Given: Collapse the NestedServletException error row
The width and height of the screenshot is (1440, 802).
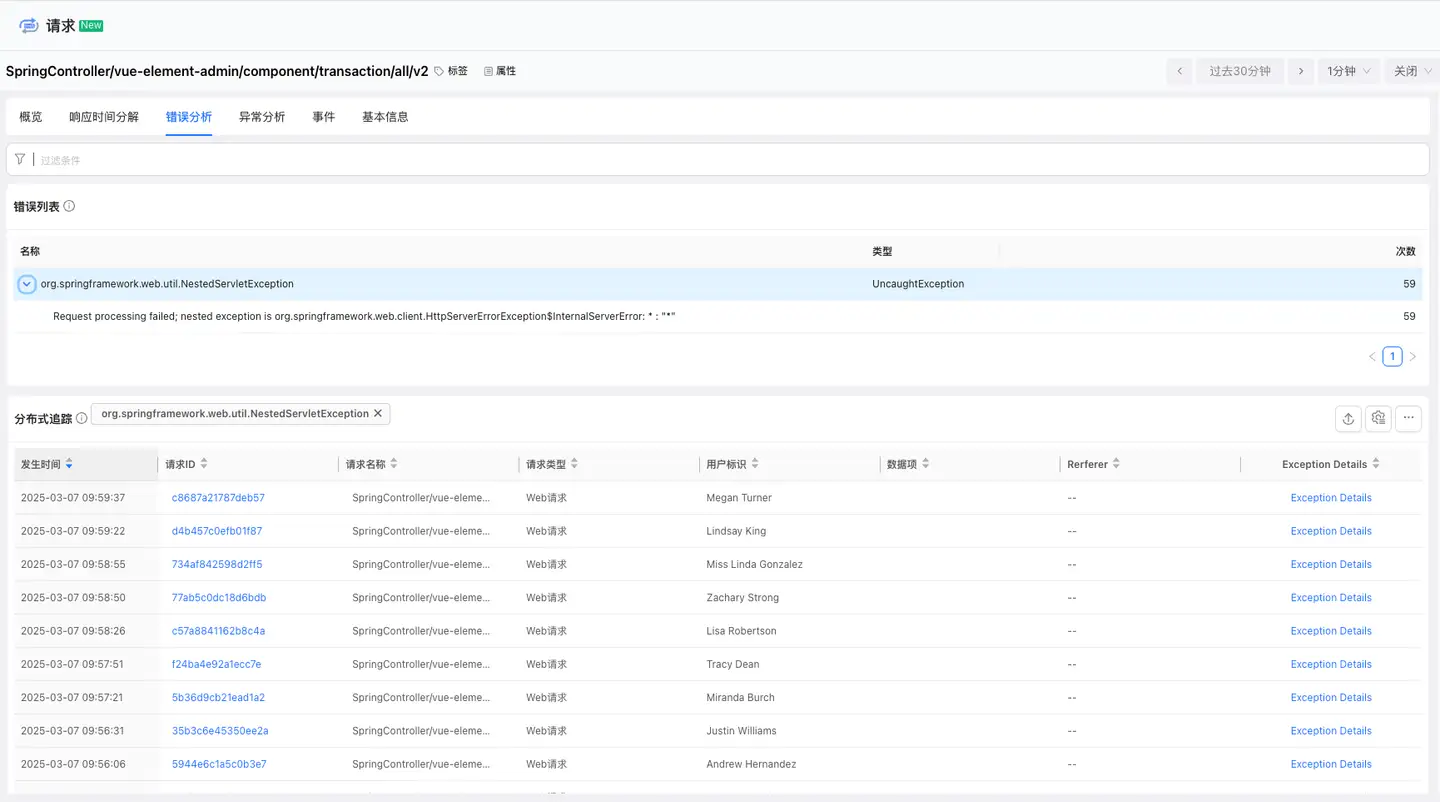Looking at the screenshot, I should (27, 284).
